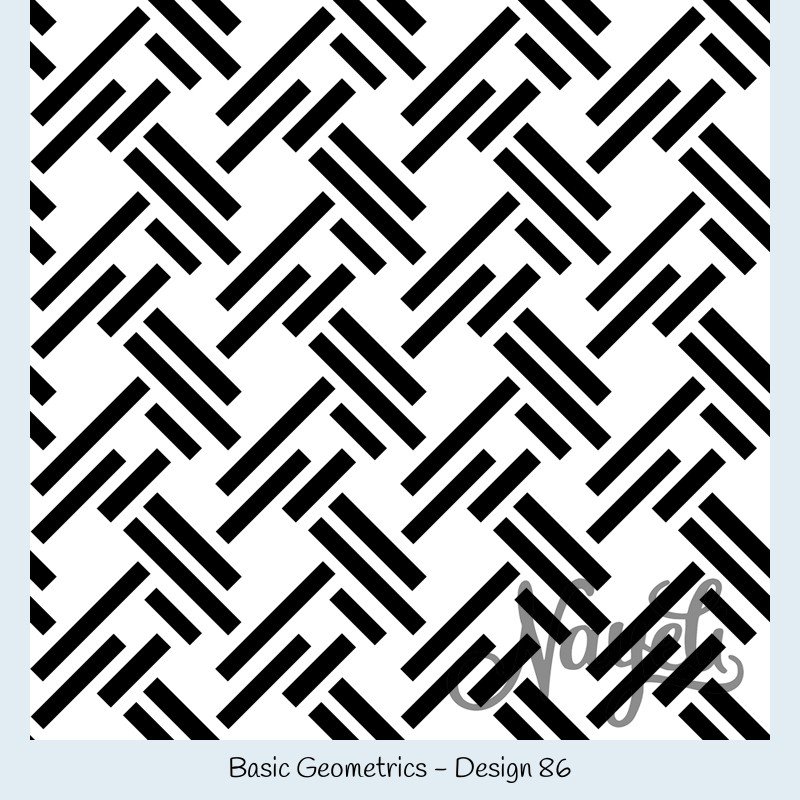Click the light blue strip along the right edge
Viewport: 800px width, 800px height.
(x=785, y=370)
